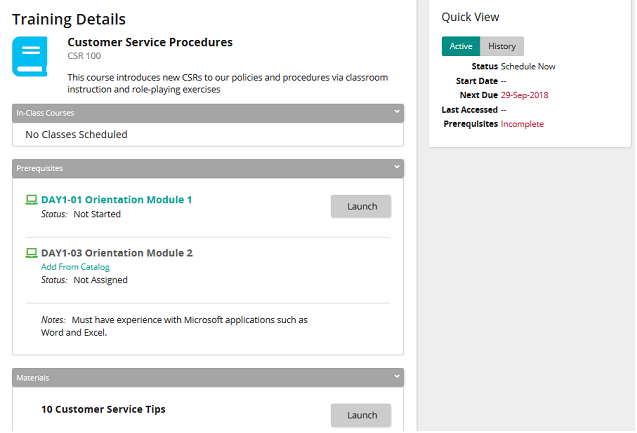The width and height of the screenshot is (637, 433).
Task: Click the In-Class Courses header bar
Action: coord(208,113)
